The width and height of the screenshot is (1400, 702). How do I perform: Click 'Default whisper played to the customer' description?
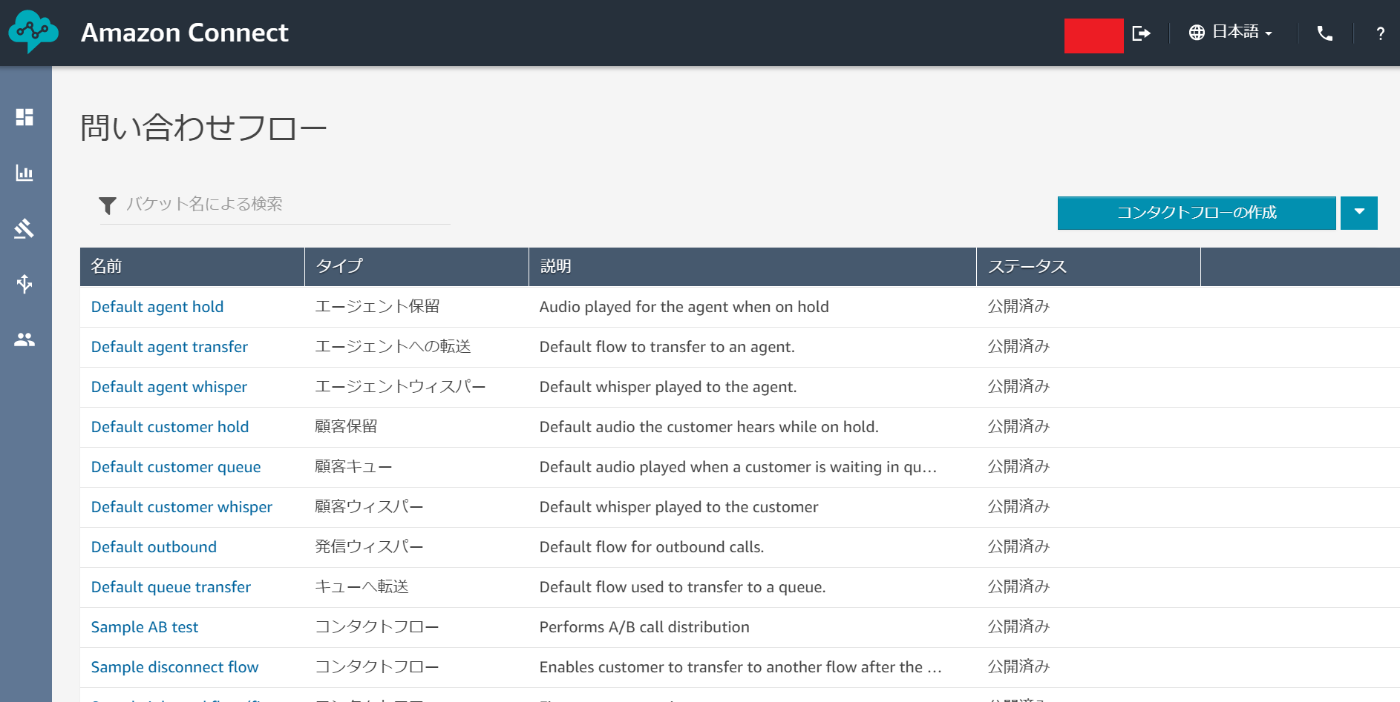[679, 507]
